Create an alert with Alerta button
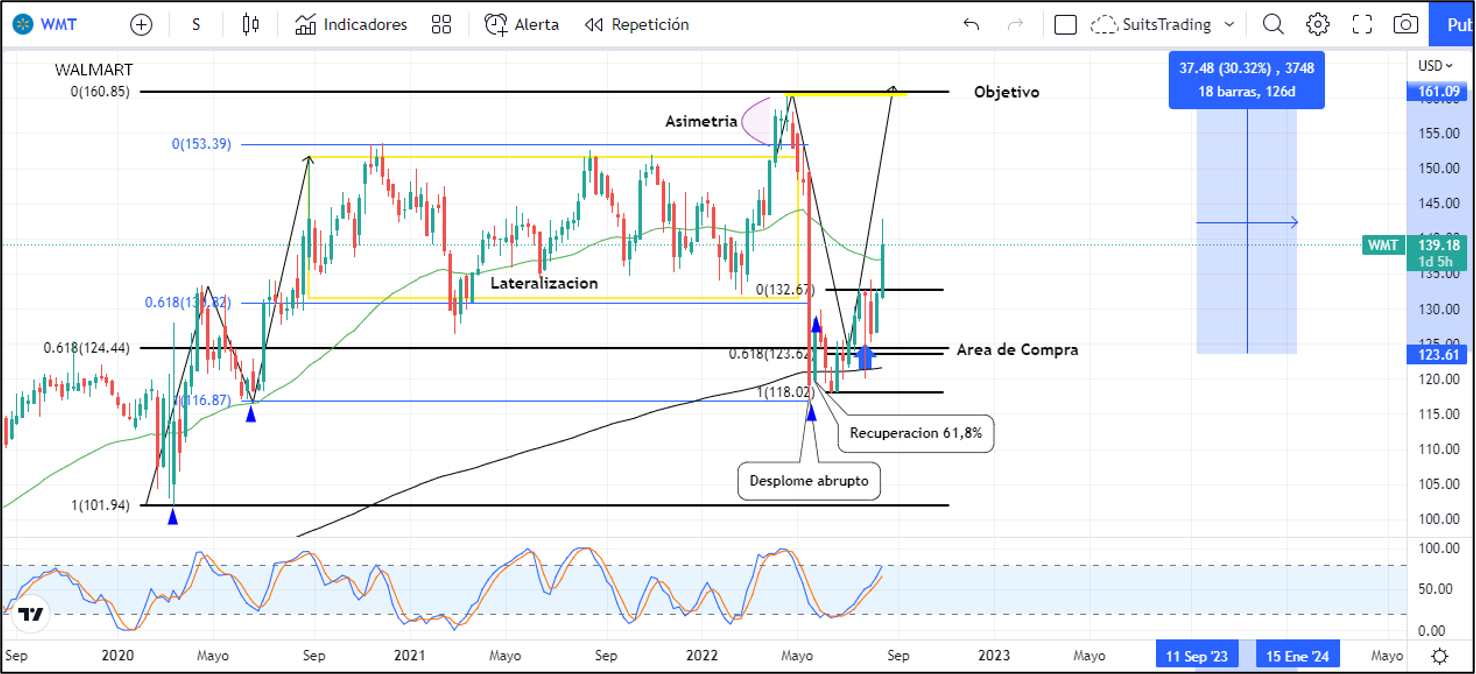Image resolution: width=1476 pixels, height=674 pixels. 521,25
